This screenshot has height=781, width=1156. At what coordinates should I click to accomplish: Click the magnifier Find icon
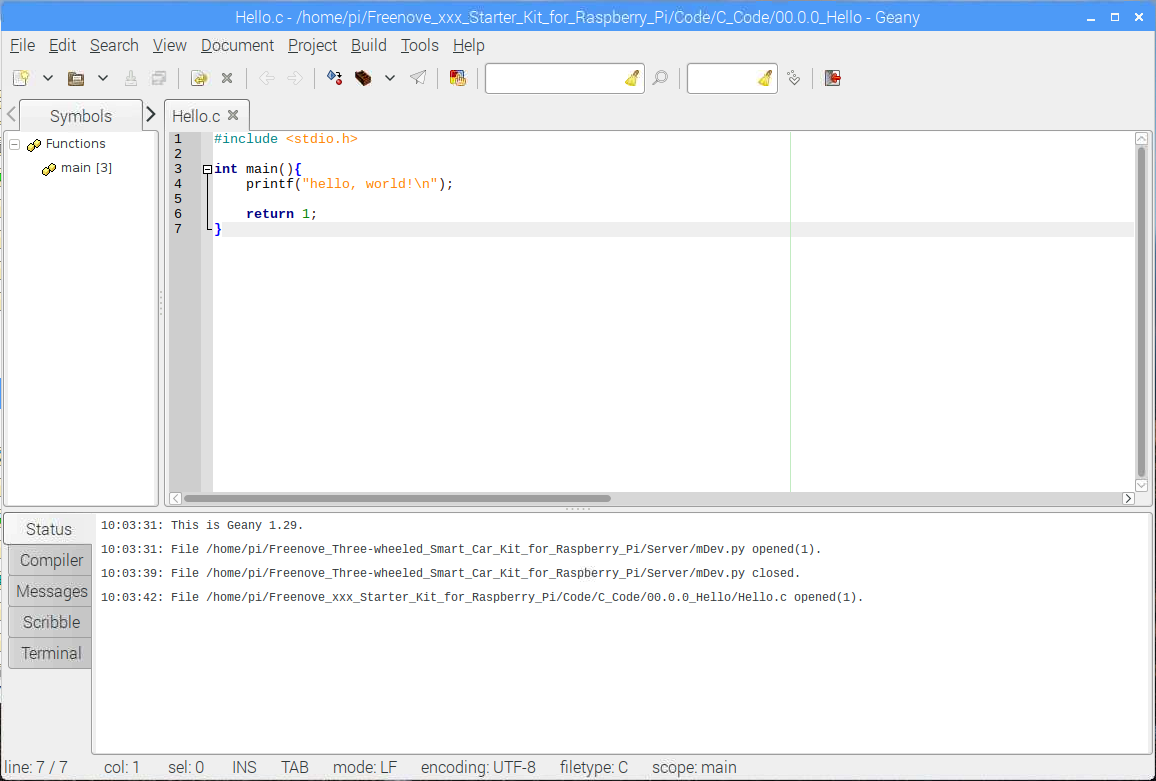coord(660,78)
